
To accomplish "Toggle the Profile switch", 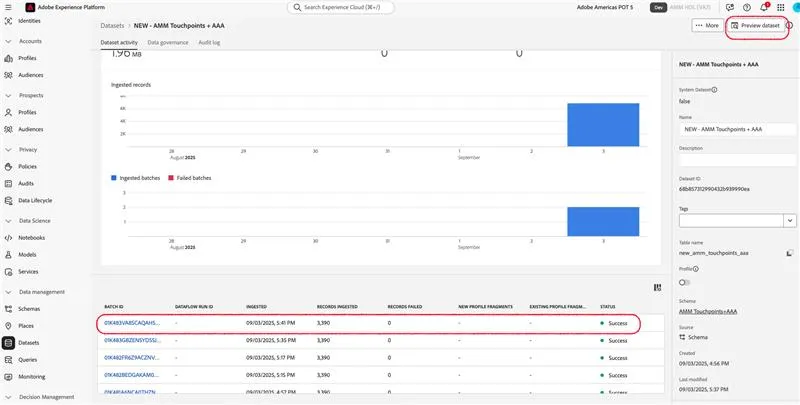I will pyautogui.click(x=685, y=282).
